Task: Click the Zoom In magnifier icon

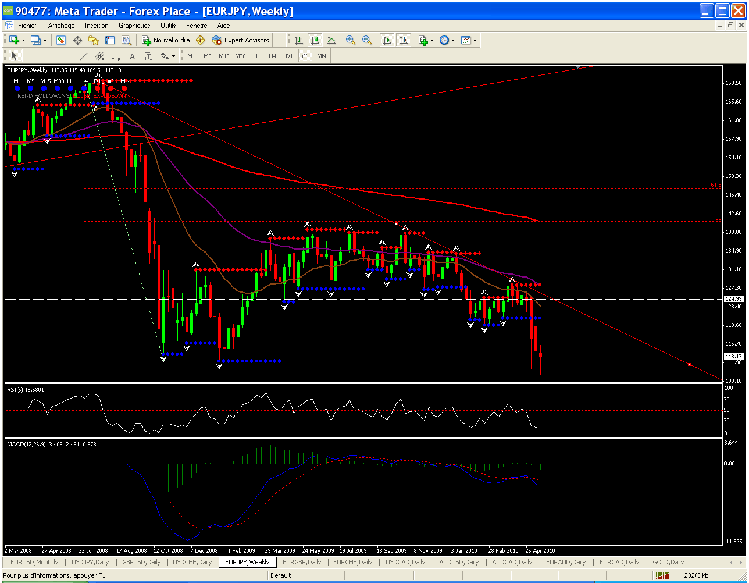Action: tap(352, 40)
